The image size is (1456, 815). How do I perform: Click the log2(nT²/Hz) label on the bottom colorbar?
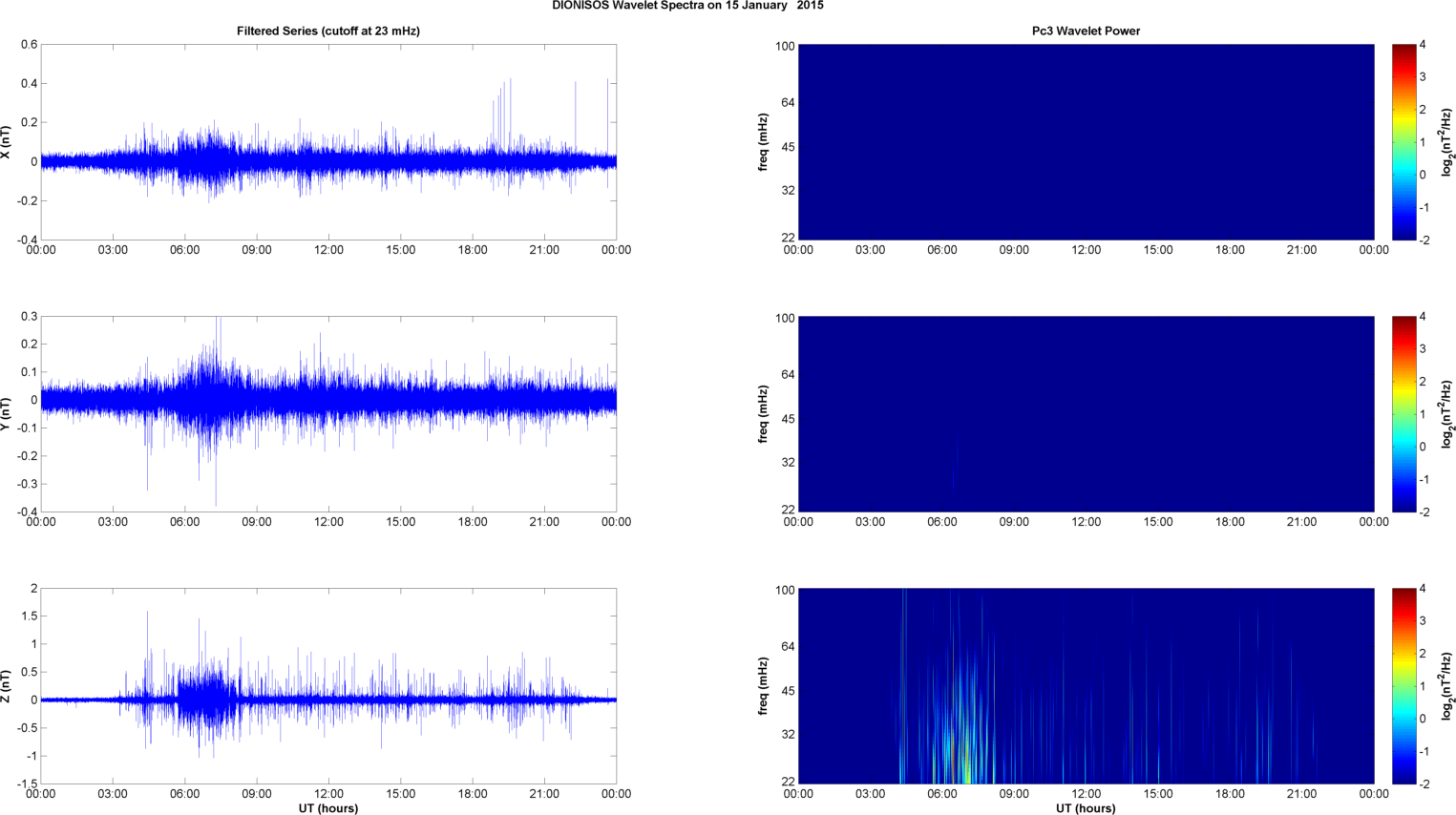1447,686
